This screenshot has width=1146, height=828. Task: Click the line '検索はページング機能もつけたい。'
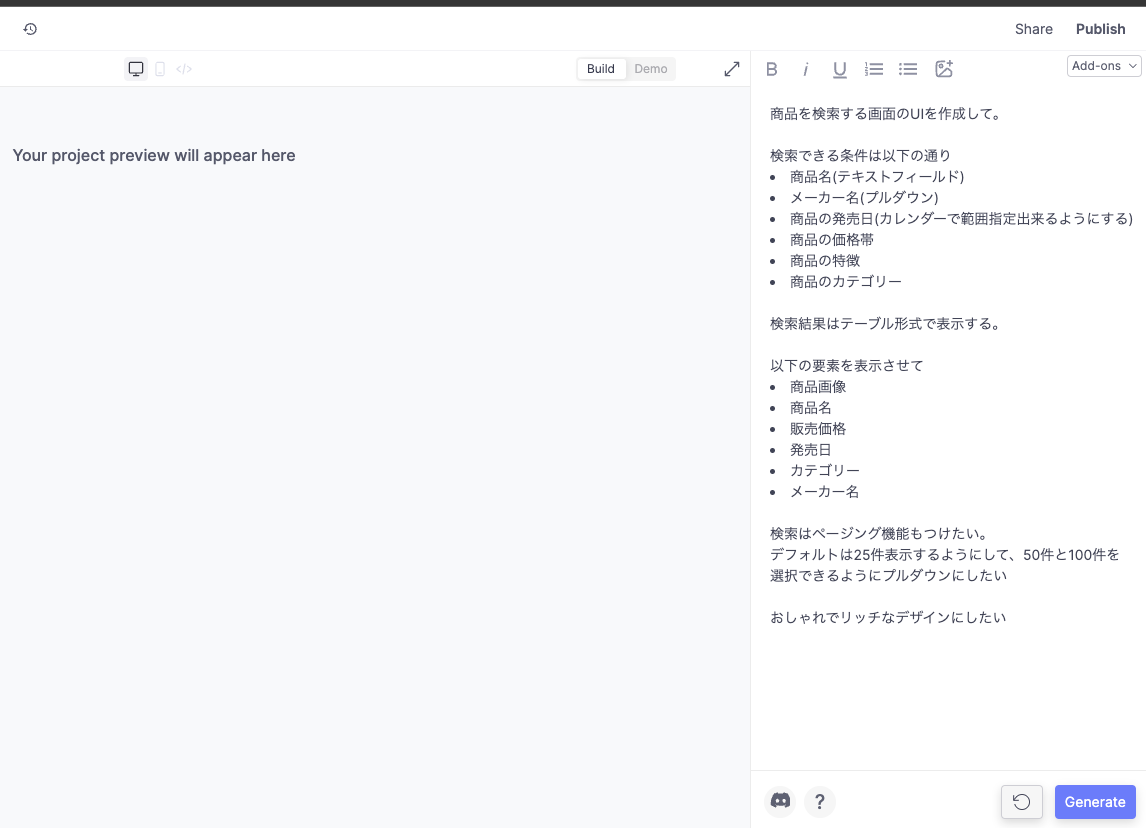pos(881,533)
